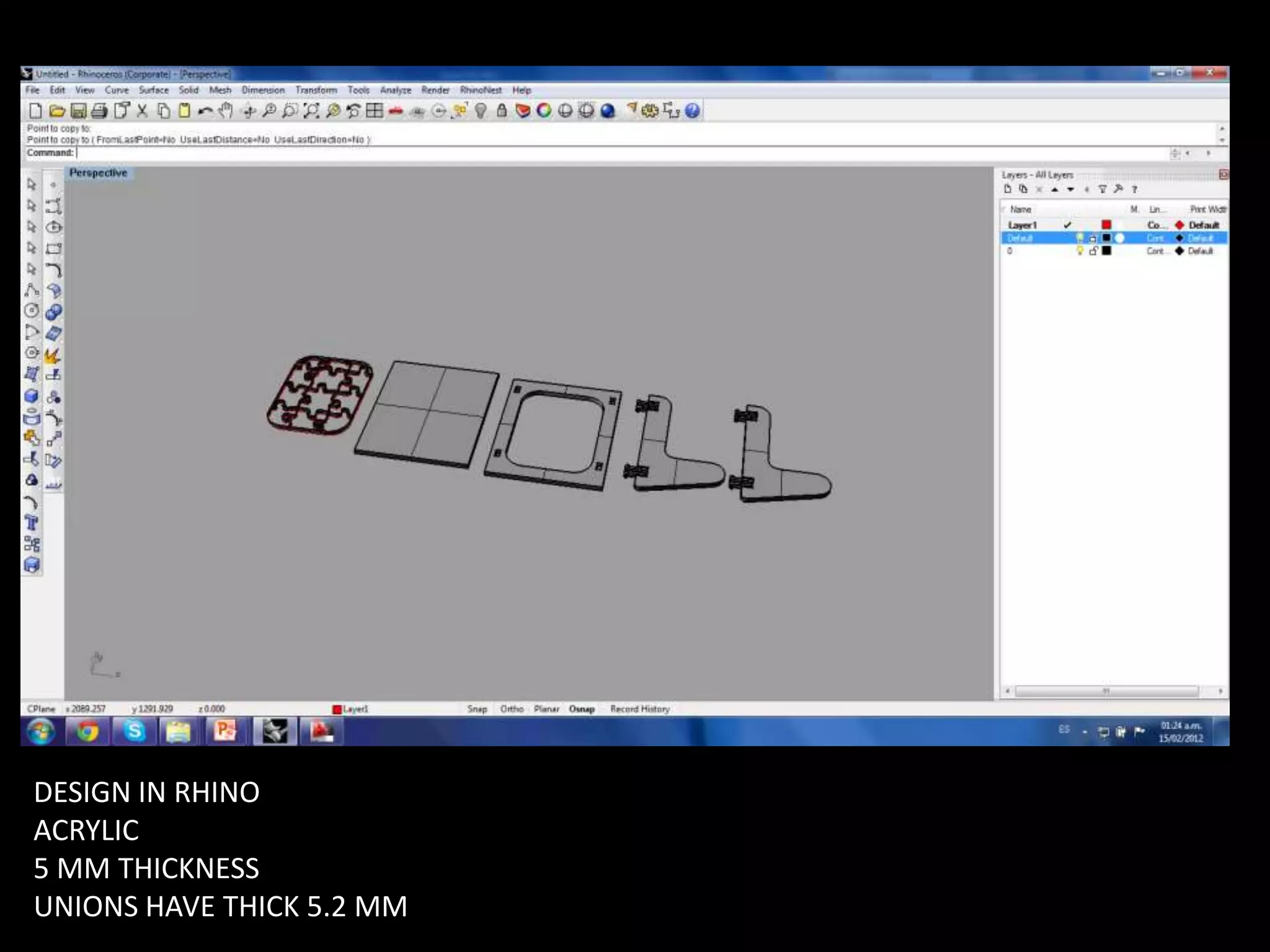This screenshot has width=1270, height=952.
Task: Open Perspective viewport title menu
Action: 98,173
